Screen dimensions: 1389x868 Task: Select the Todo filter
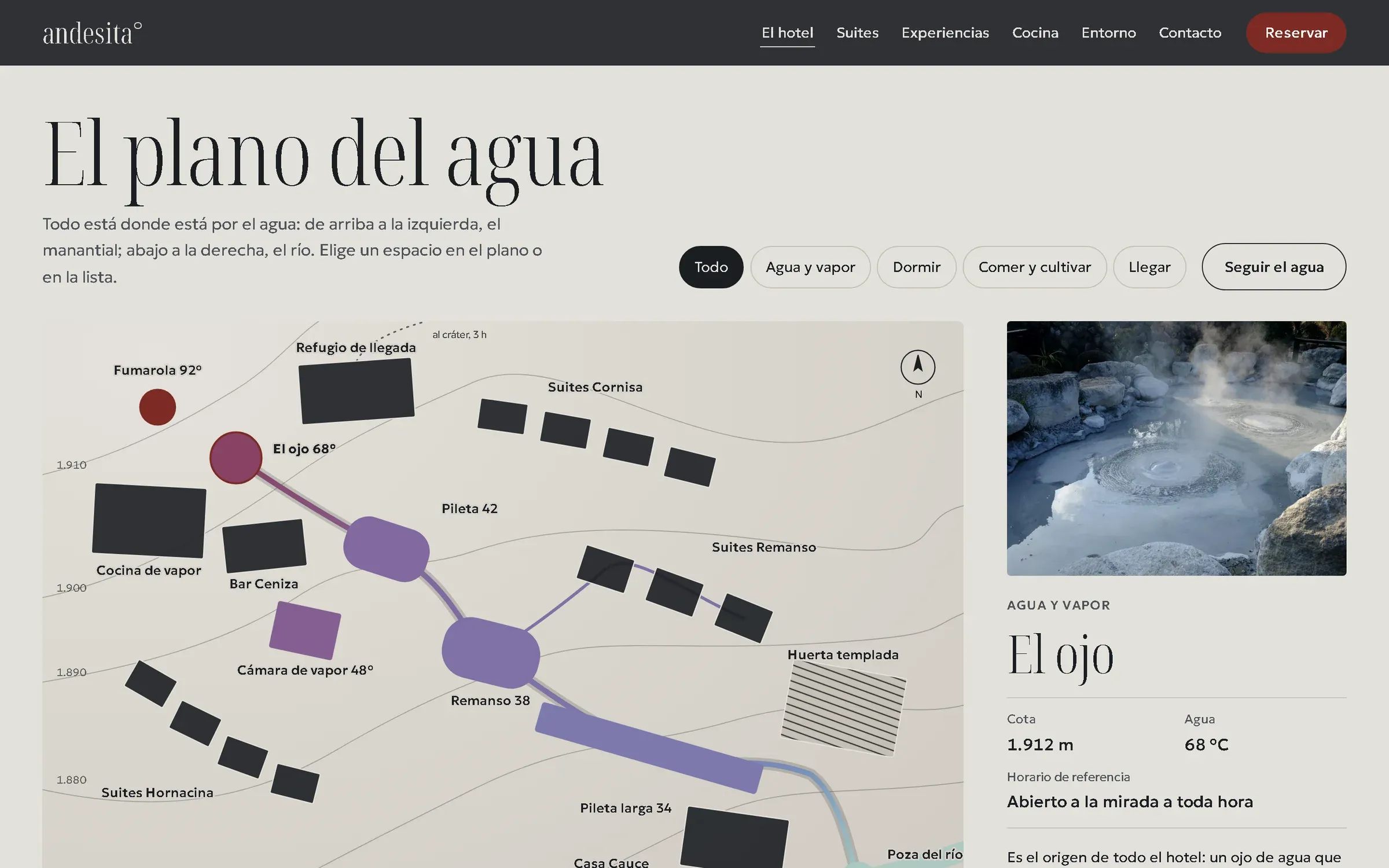tap(711, 267)
